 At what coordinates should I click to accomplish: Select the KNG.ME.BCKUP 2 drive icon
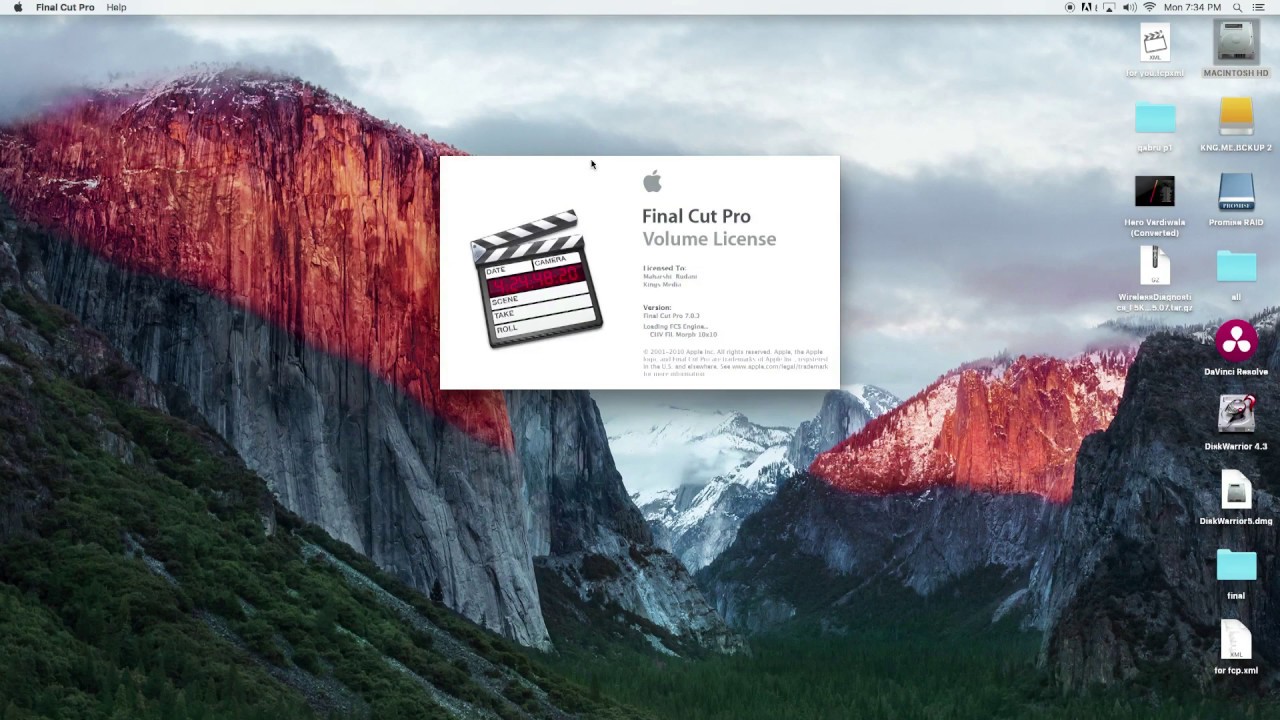pos(1236,125)
